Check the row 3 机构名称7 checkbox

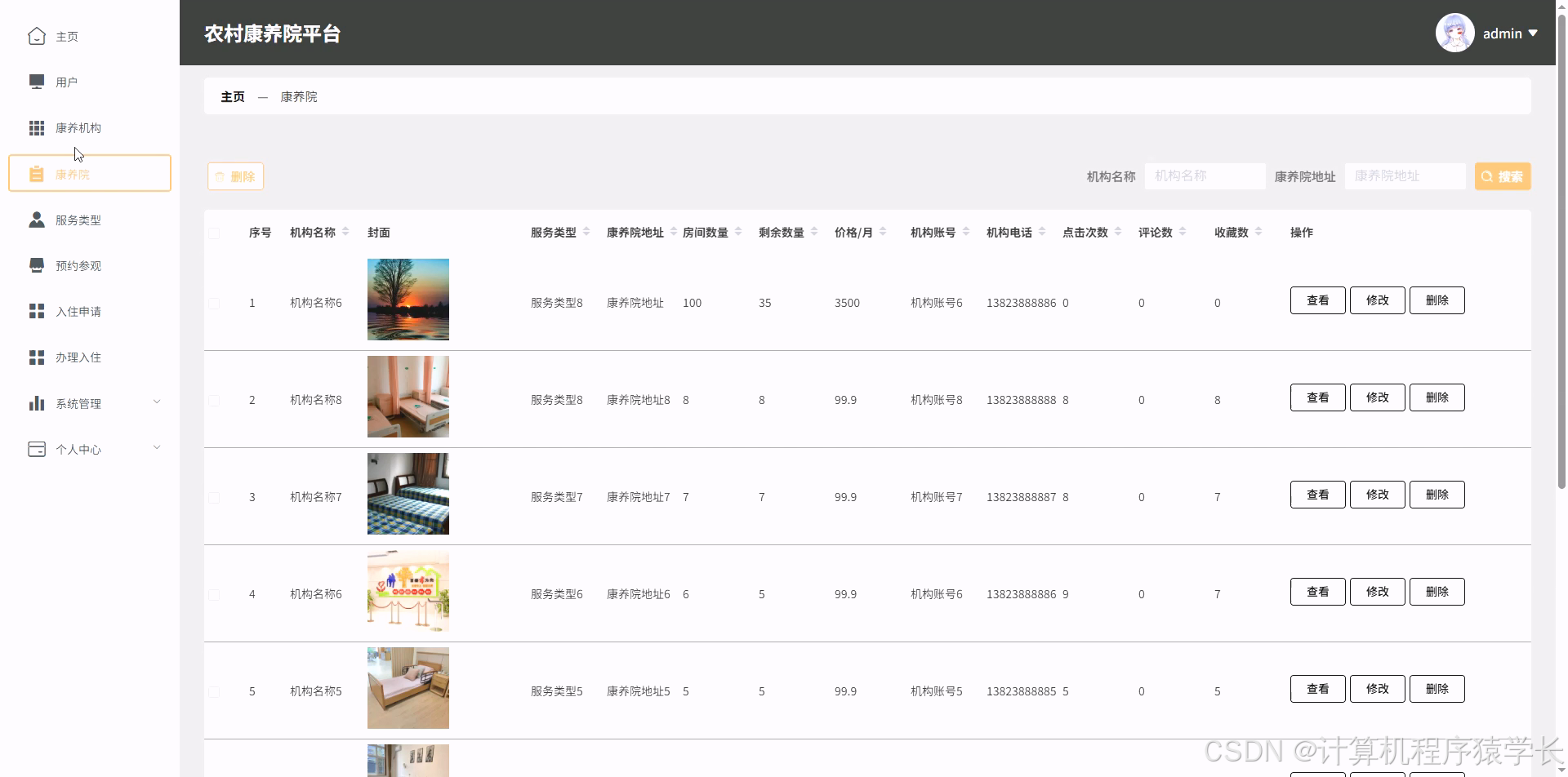pyautogui.click(x=214, y=497)
